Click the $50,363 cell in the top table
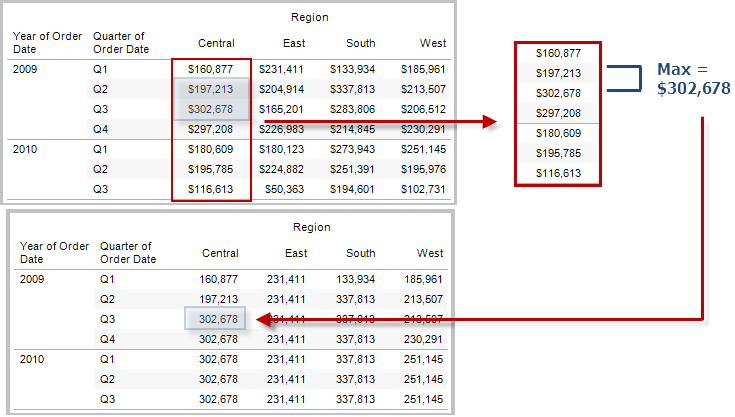Screen dimensions: 735x417 (283, 189)
